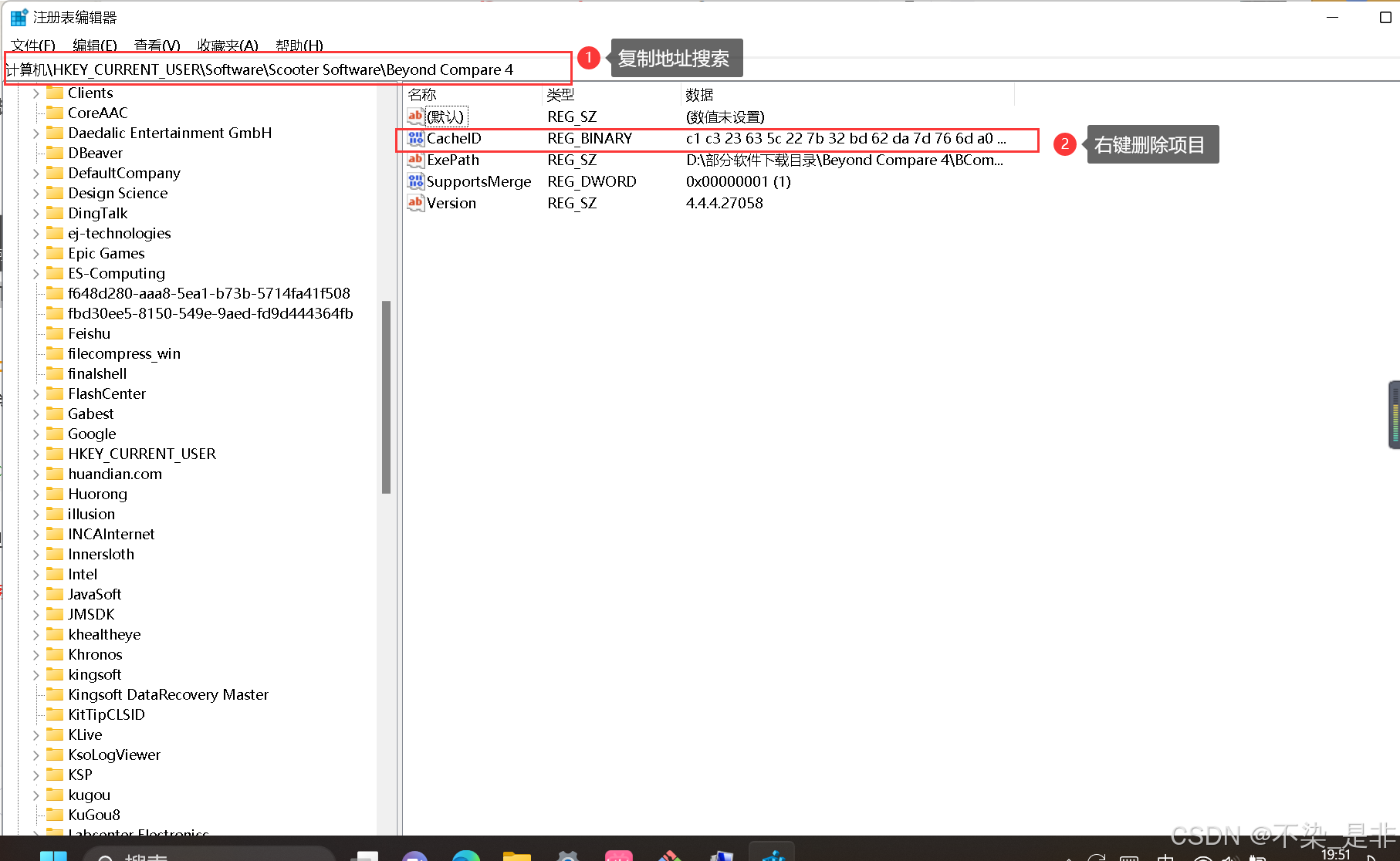Open the Windows Start button in taskbar

coord(53,855)
